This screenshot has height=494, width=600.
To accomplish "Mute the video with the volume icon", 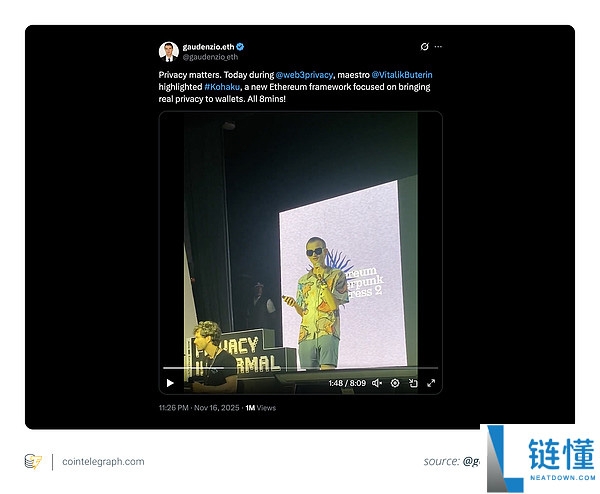I will (x=376, y=382).
